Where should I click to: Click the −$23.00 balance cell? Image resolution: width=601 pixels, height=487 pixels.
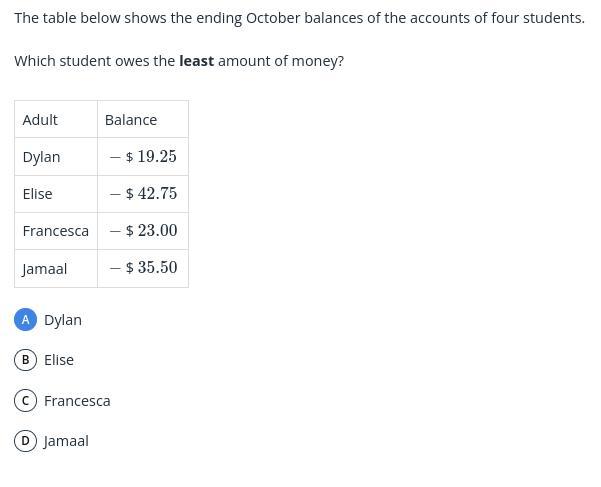[144, 231]
